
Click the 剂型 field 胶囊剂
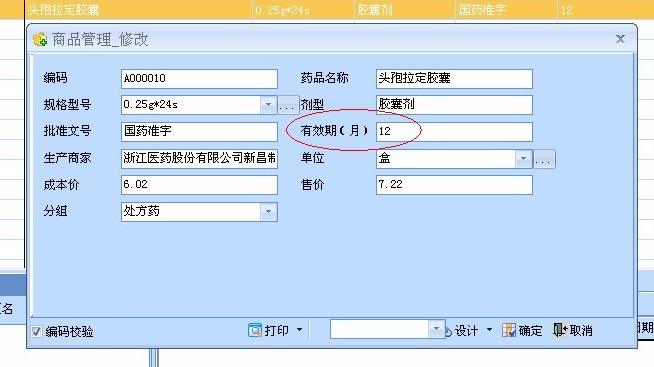point(454,105)
